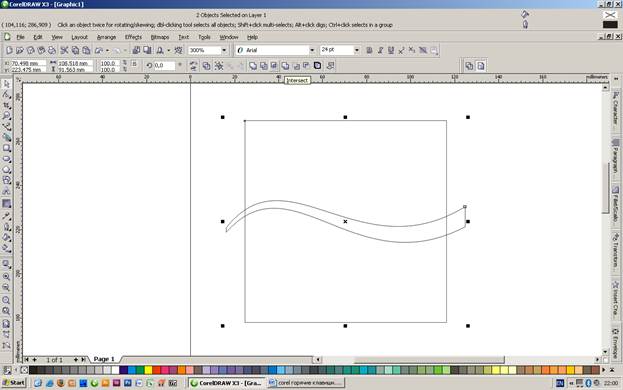The image size is (623, 390).
Task: Select the Ellipse tool in the toolbox
Action: (6, 159)
